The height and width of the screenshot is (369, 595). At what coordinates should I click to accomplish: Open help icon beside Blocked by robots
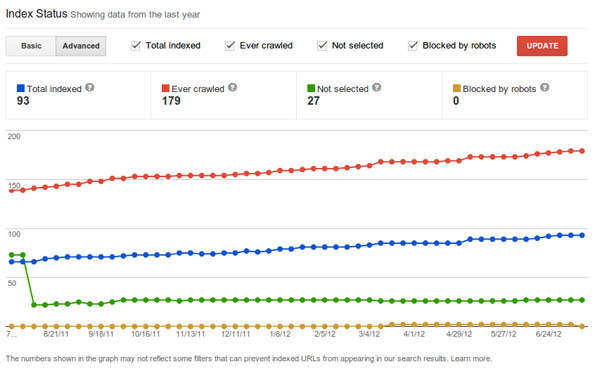click(x=545, y=87)
